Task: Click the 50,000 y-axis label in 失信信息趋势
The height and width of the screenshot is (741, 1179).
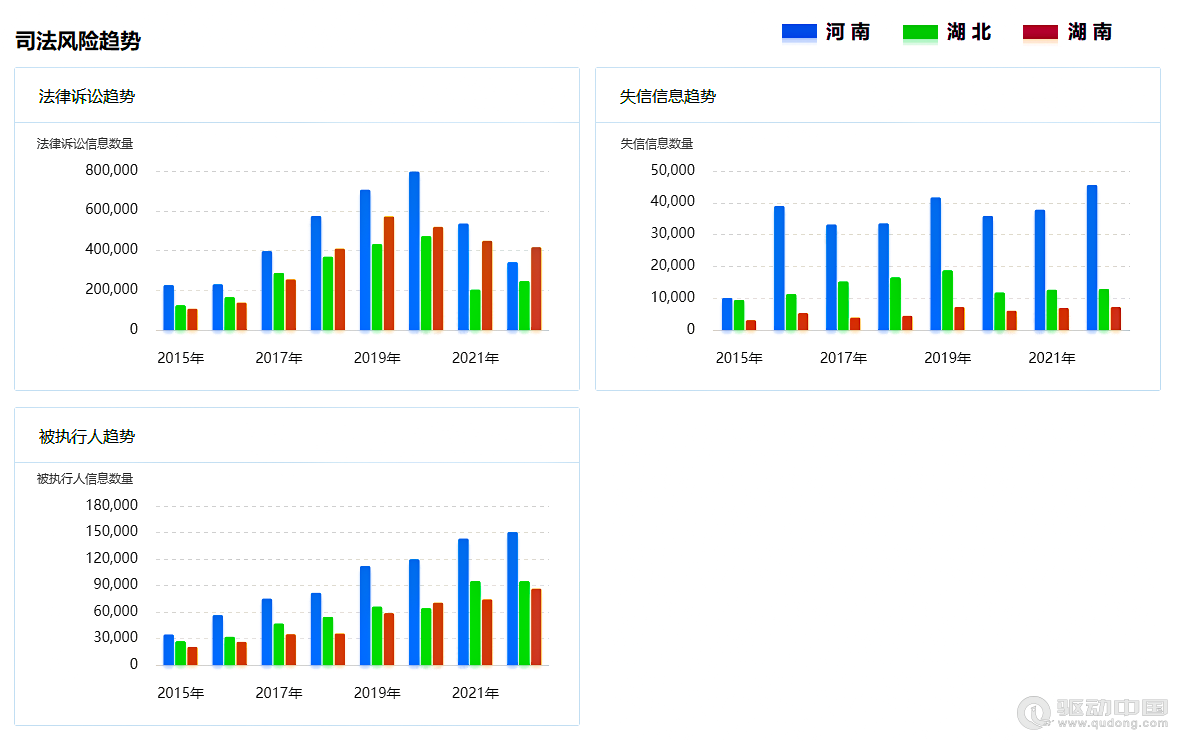Action: coord(672,170)
